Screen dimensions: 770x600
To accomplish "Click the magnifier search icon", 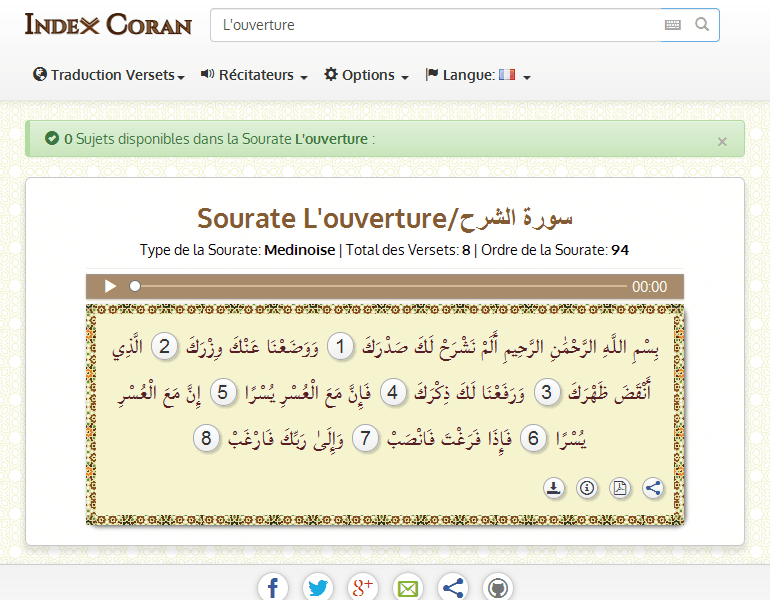I will [702, 25].
